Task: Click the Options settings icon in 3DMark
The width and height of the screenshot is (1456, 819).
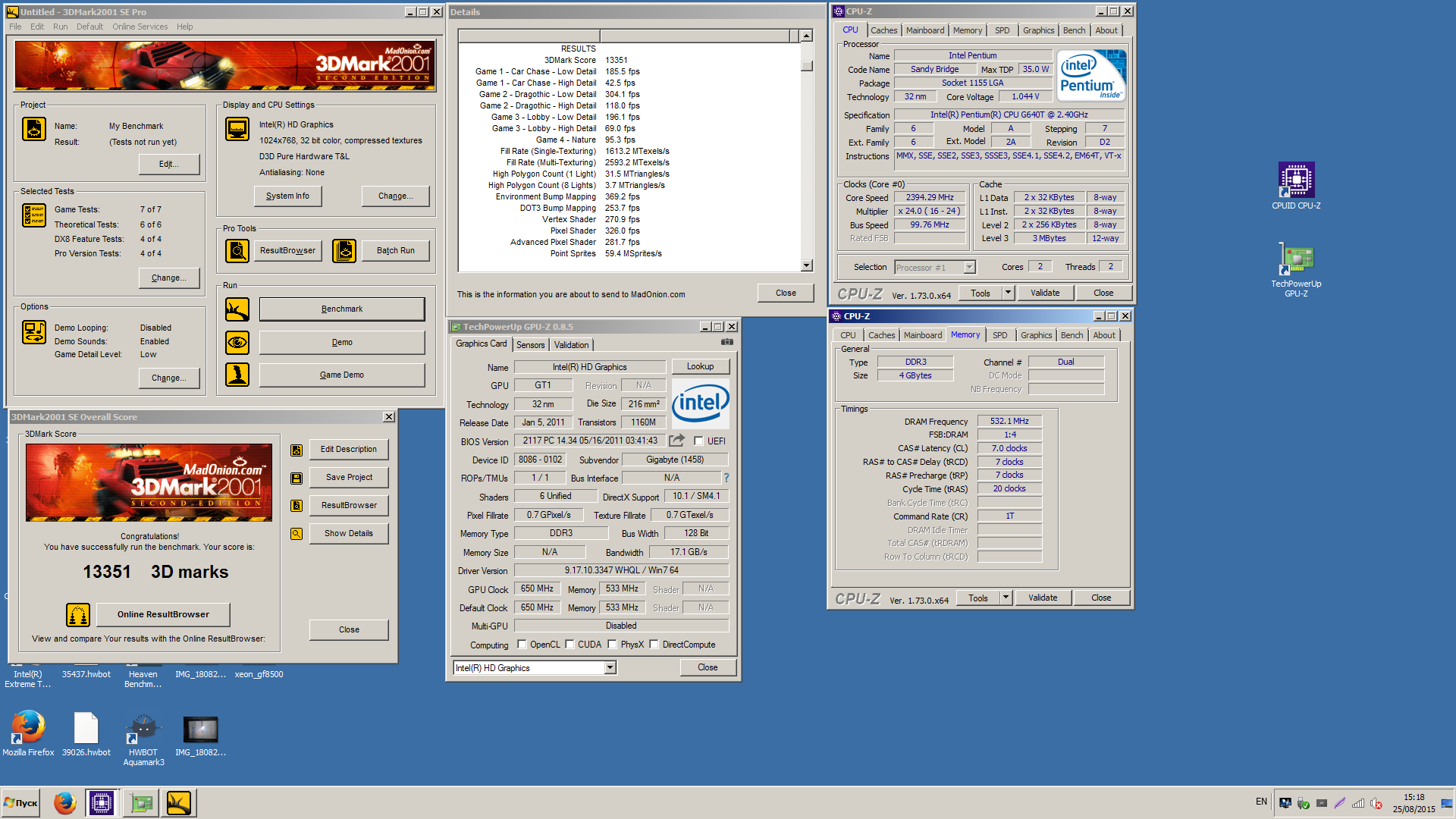Action: (x=34, y=332)
